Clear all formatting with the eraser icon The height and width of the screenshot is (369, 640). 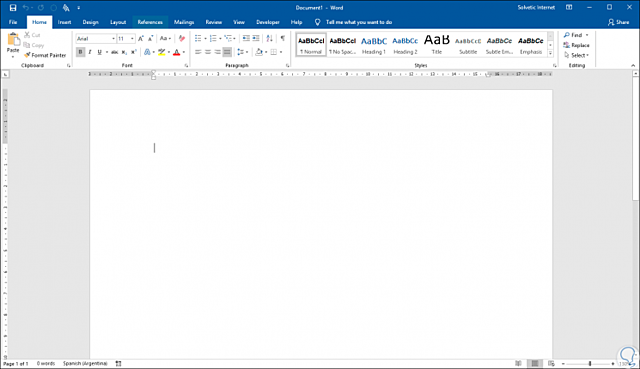pyautogui.click(x=182, y=38)
